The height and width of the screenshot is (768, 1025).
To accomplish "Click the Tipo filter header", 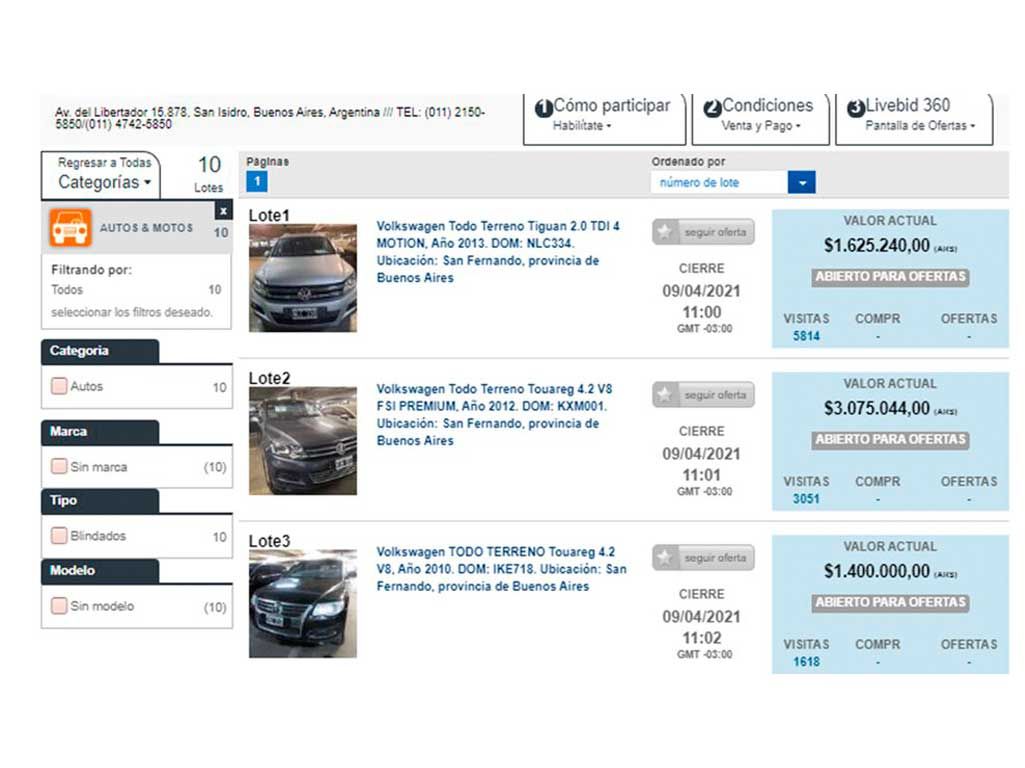I will pos(100,501).
